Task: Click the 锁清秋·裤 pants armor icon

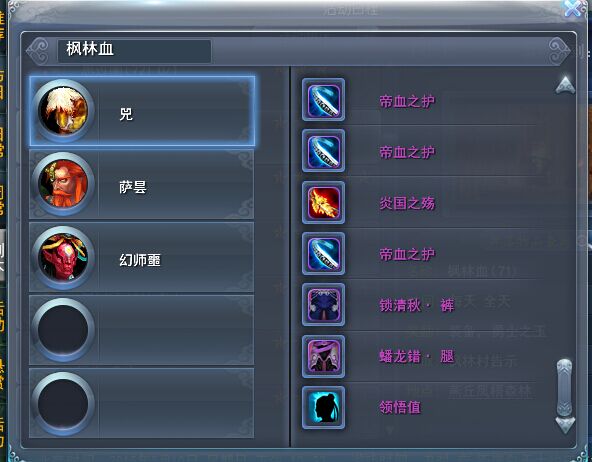Action: click(x=323, y=304)
